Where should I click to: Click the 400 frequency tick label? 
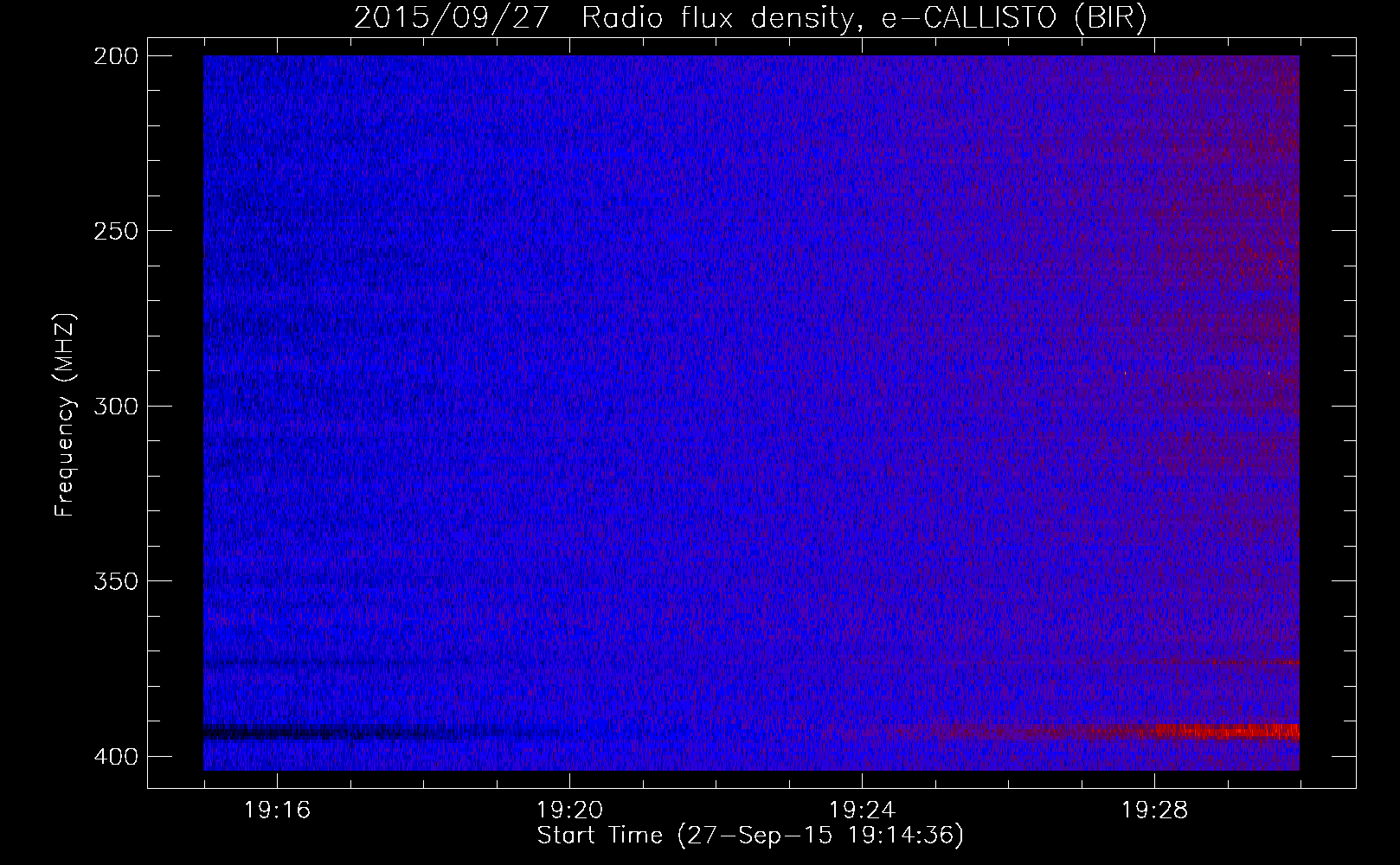(x=115, y=757)
